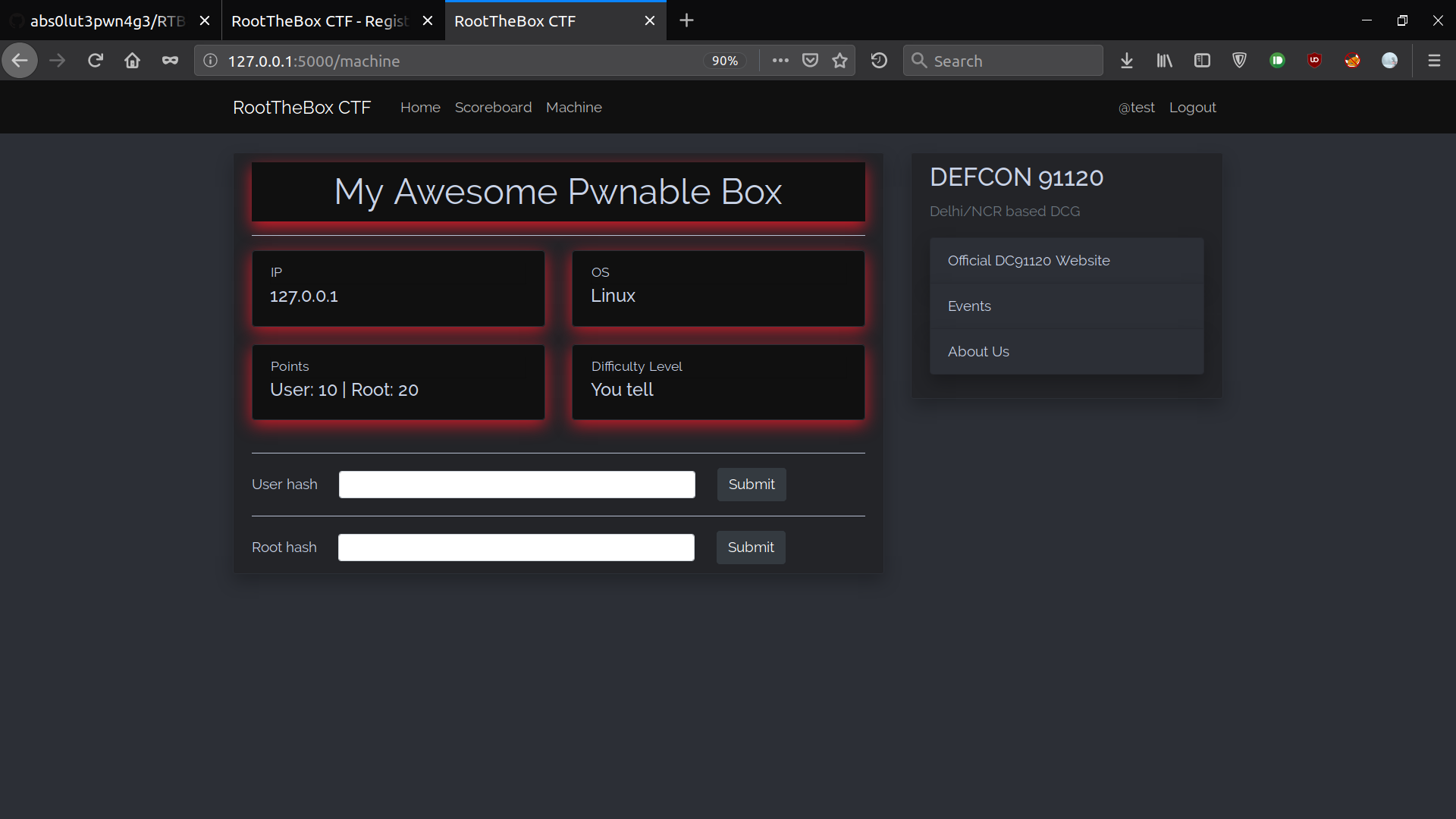Save page to Pocket icon
Screen dimensions: 1456x819
810,61
